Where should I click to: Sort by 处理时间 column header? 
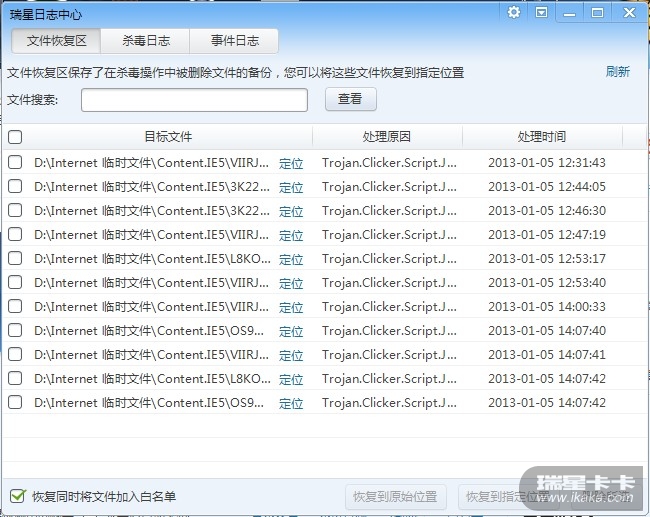(541, 136)
